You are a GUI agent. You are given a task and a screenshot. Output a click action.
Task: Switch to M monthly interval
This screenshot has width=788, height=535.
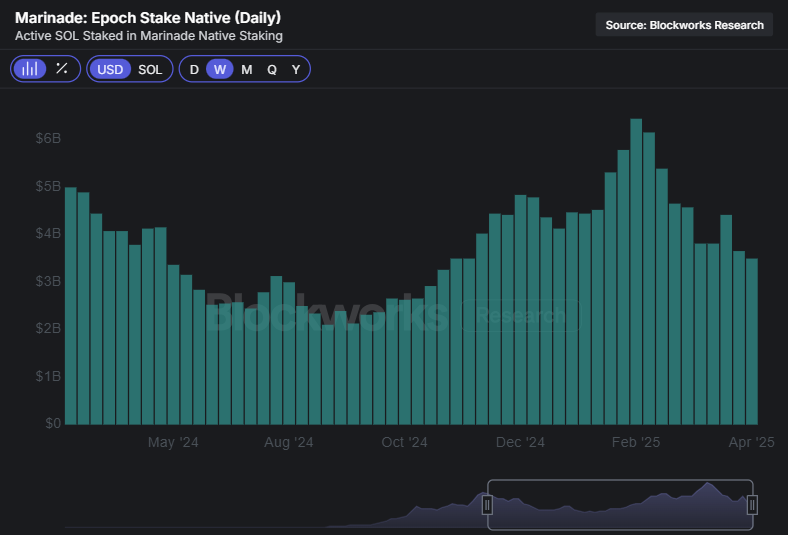(247, 69)
